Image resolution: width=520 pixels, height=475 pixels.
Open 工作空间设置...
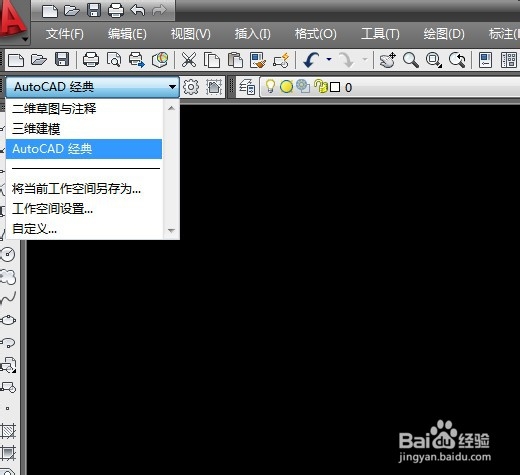coord(84,209)
